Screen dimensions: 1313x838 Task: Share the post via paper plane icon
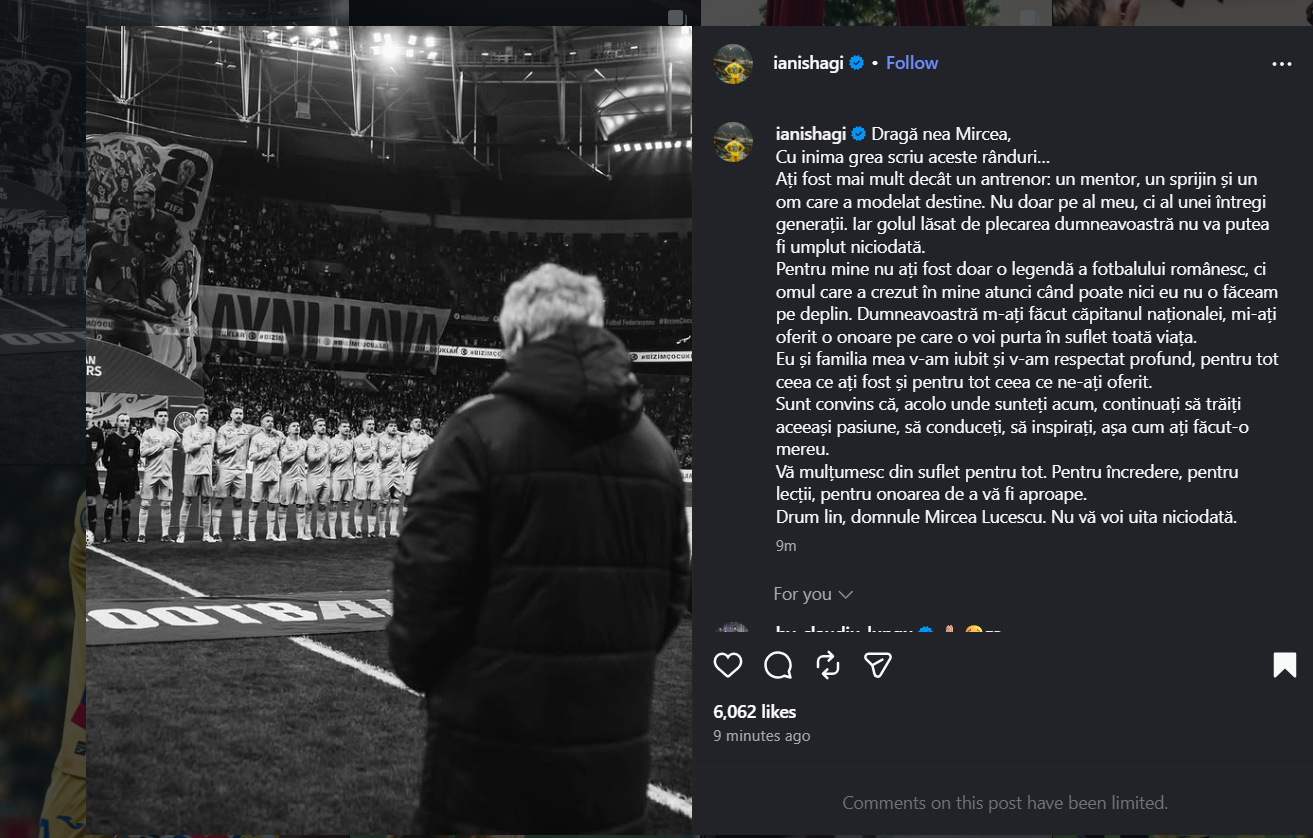[877, 666]
